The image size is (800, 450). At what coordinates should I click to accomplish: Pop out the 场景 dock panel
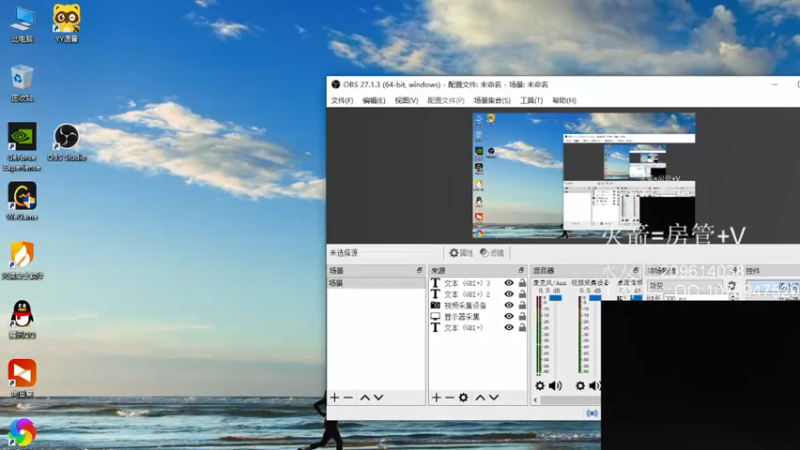click(419, 270)
